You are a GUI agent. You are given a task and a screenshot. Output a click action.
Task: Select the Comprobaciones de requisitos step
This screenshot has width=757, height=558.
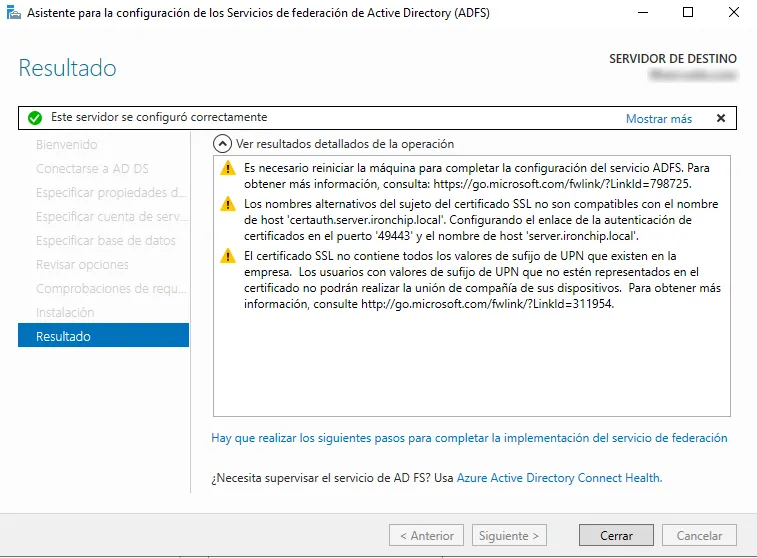[x=111, y=288]
